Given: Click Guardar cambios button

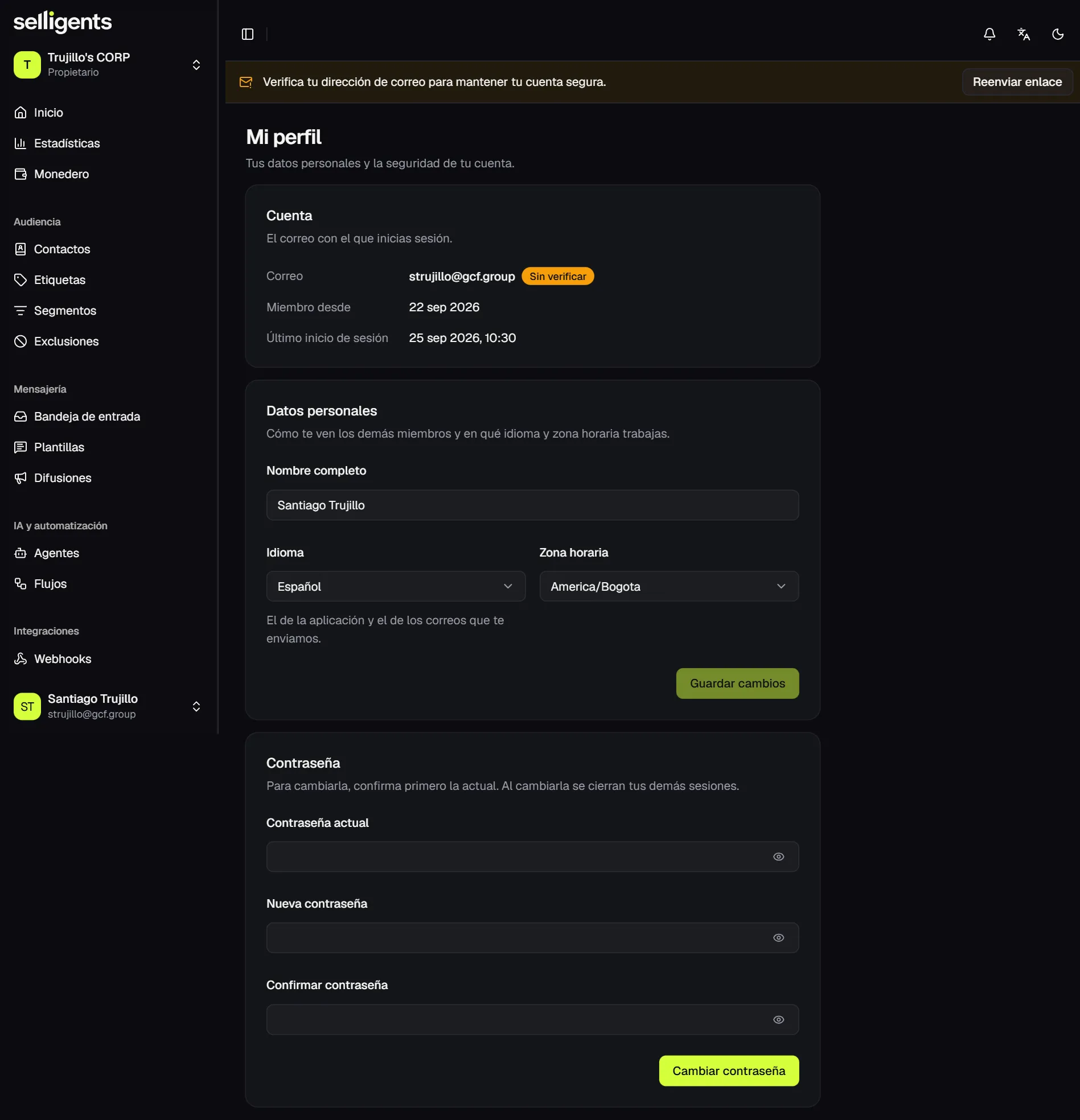Looking at the screenshot, I should [737, 683].
